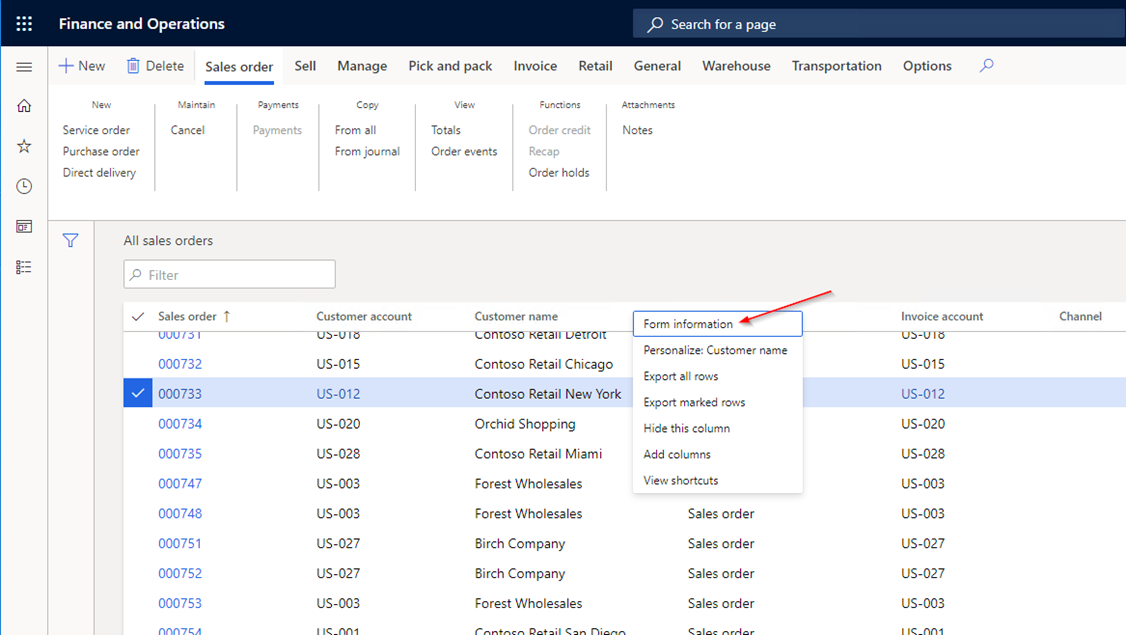Open Recent clock icon in the sidebar
Screen dimensions: 1126x635
(x=24, y=186)
